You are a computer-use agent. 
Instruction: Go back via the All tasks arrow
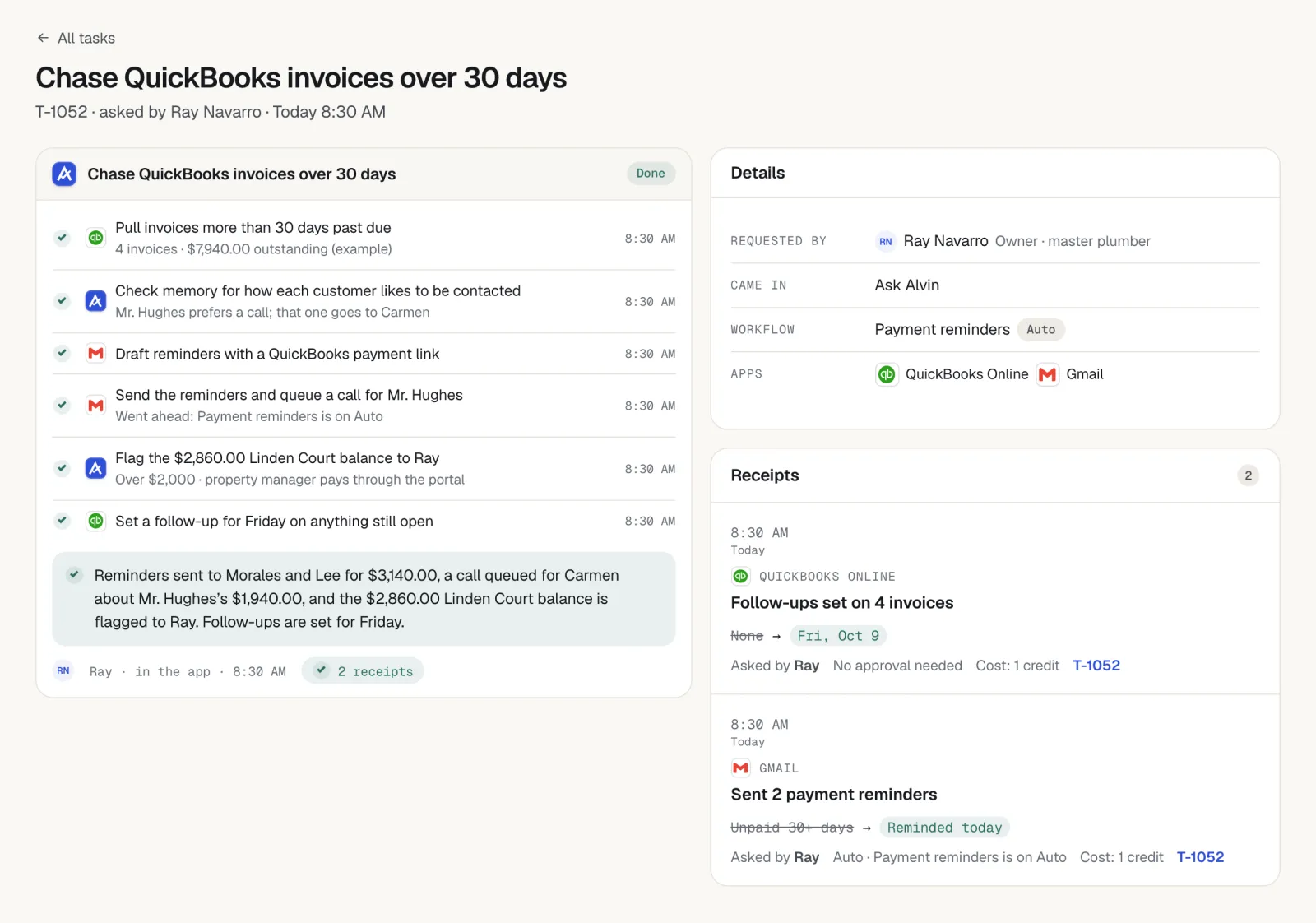pos(43,38)
